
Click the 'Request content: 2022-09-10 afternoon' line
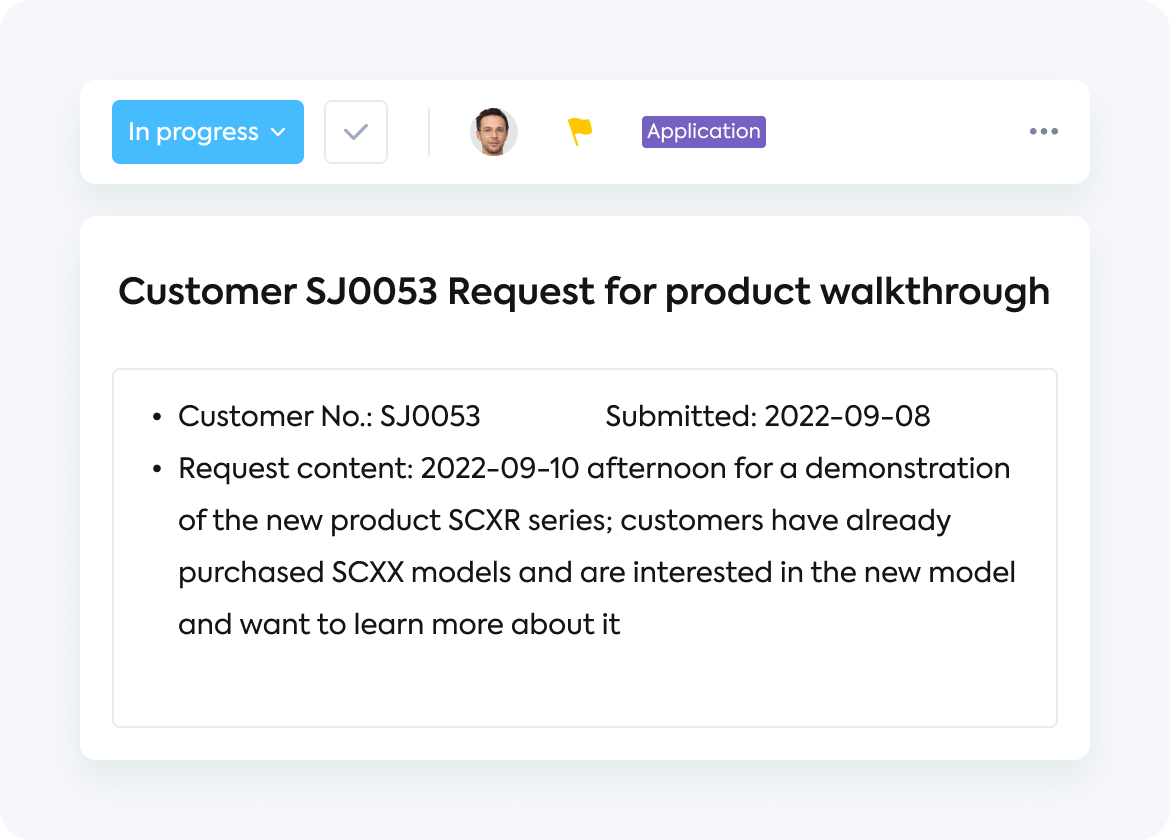594,468
